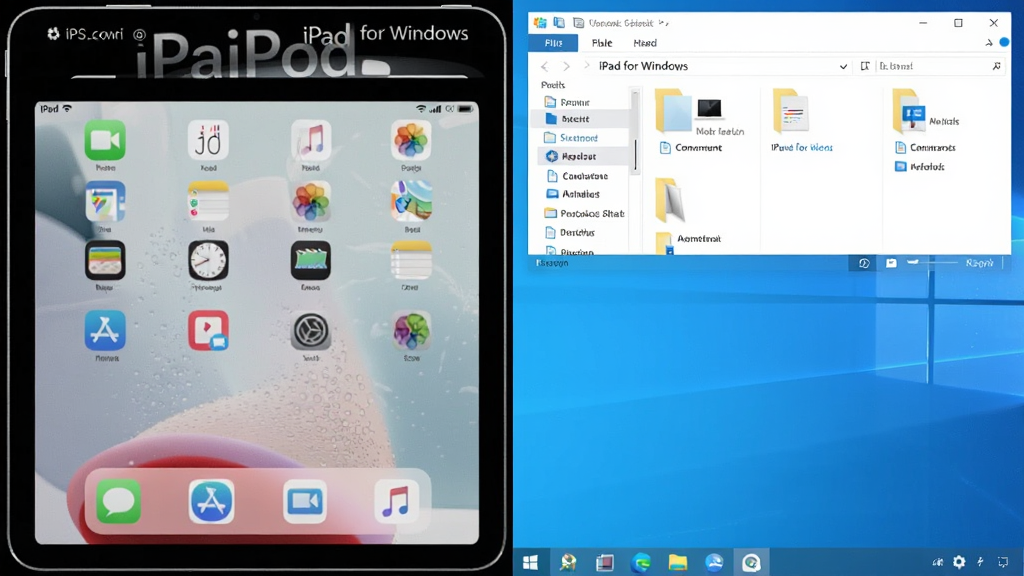Screen dimensions: 1024x576
Task: Open the folder containing a gray sheet
Action: (670, 200)
